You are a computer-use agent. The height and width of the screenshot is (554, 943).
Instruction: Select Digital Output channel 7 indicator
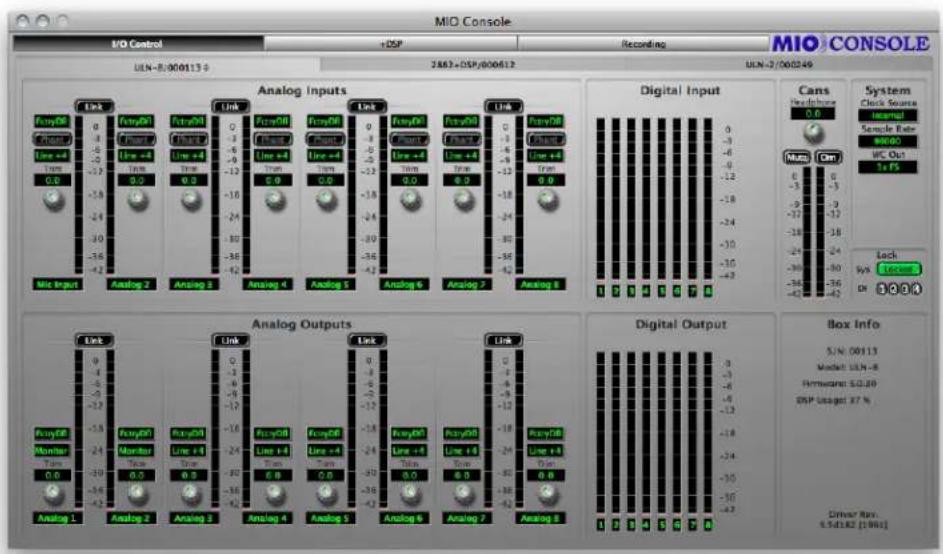pos(692,525)
